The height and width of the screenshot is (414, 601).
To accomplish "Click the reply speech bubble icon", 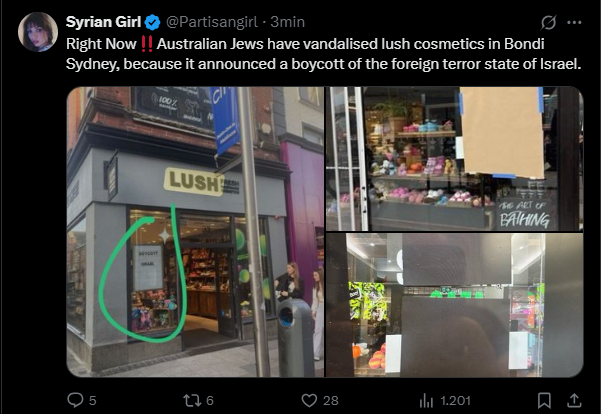I will 75,400.
